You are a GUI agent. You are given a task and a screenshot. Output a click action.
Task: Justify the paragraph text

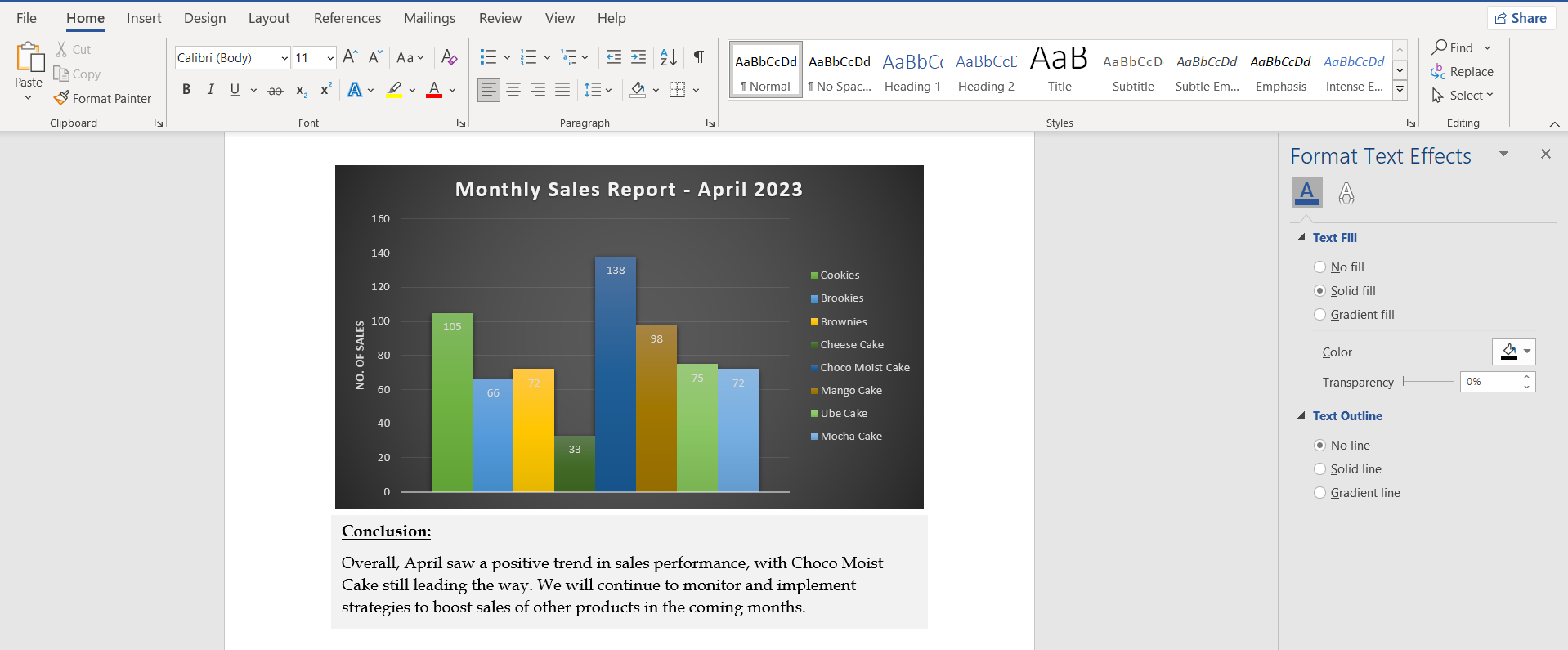pos(562,90)
